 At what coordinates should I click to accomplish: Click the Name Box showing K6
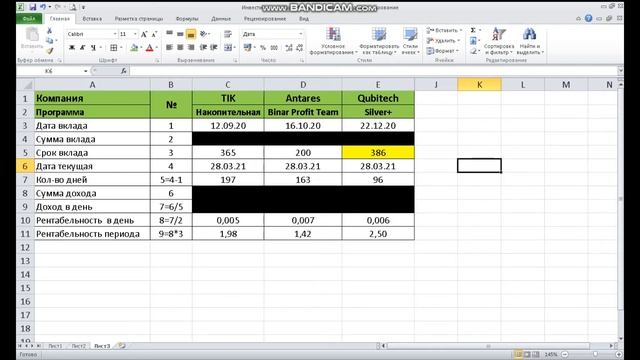(49, 71)
